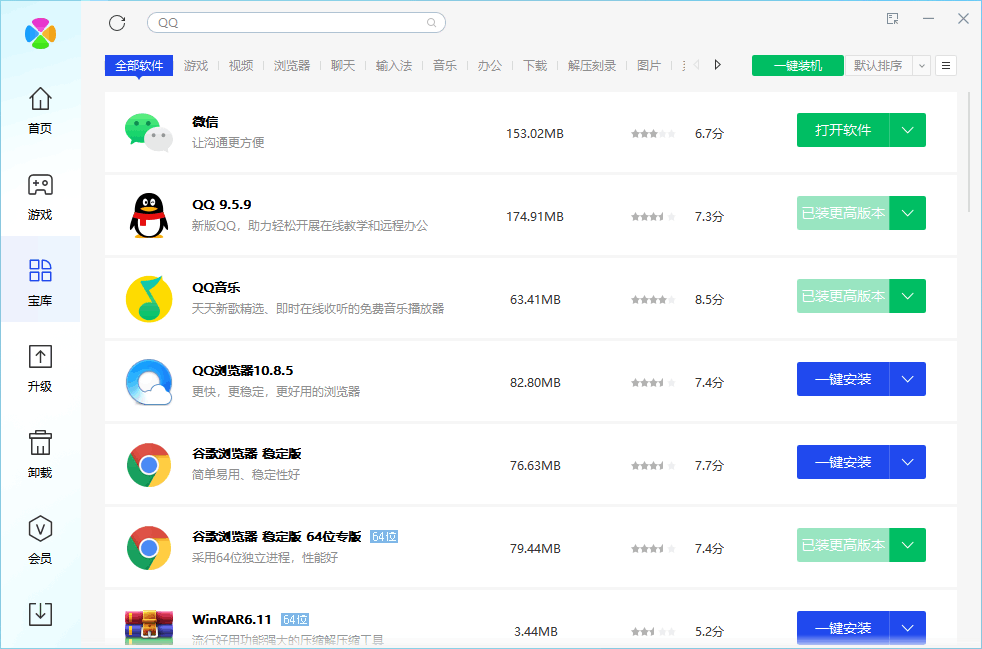The image size is (982, 649).
Task: Open 游戏 section in sidebar
Action: pos(40,197)
